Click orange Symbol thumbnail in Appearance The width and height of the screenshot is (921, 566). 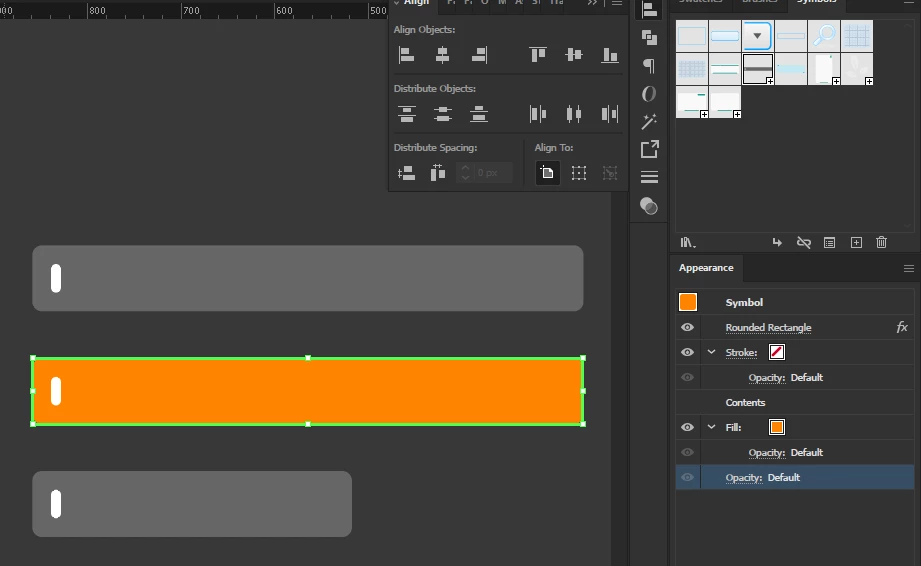[x=688, y=302]
